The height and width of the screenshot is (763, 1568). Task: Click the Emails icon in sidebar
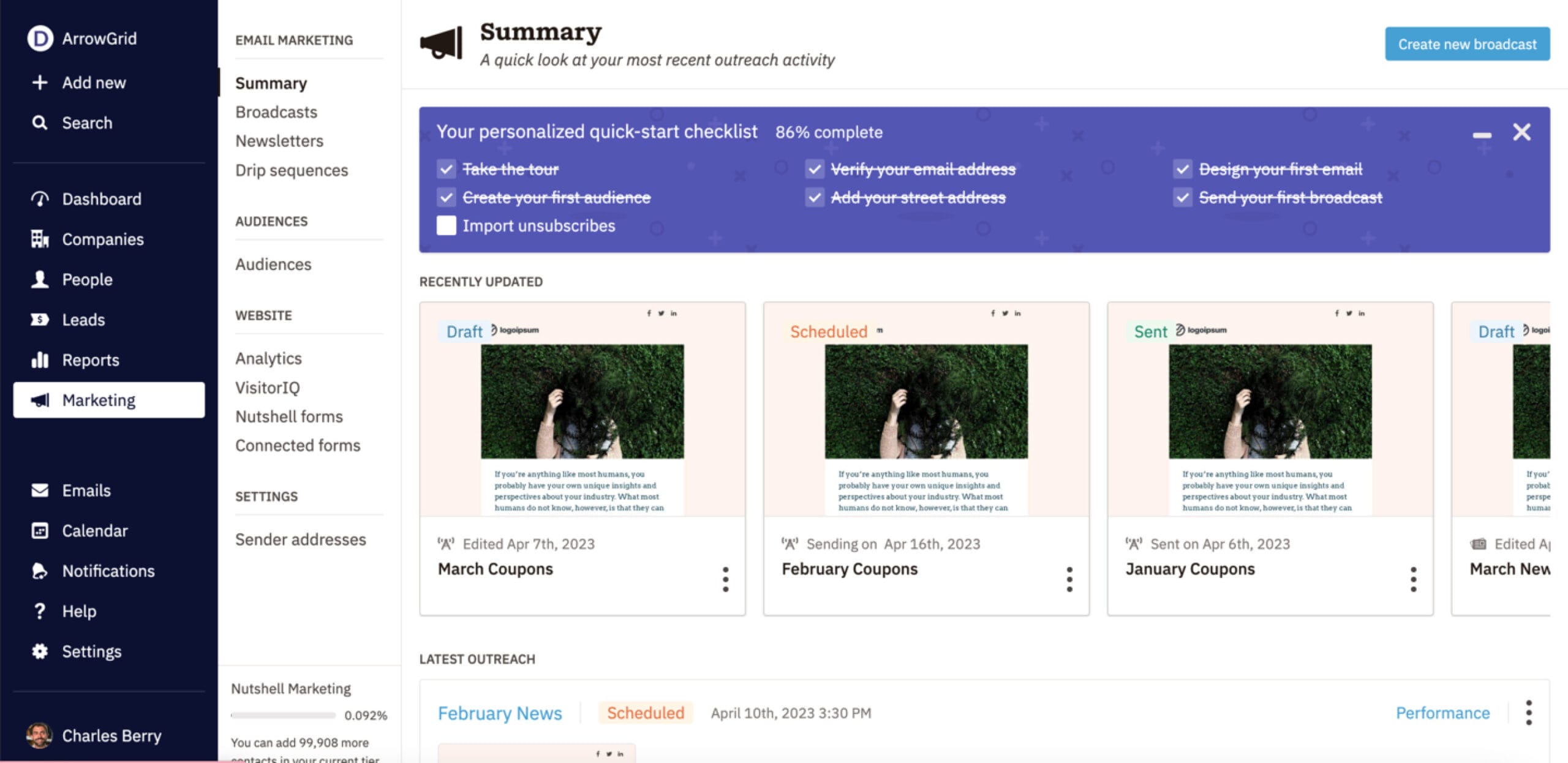click(40, 490)
